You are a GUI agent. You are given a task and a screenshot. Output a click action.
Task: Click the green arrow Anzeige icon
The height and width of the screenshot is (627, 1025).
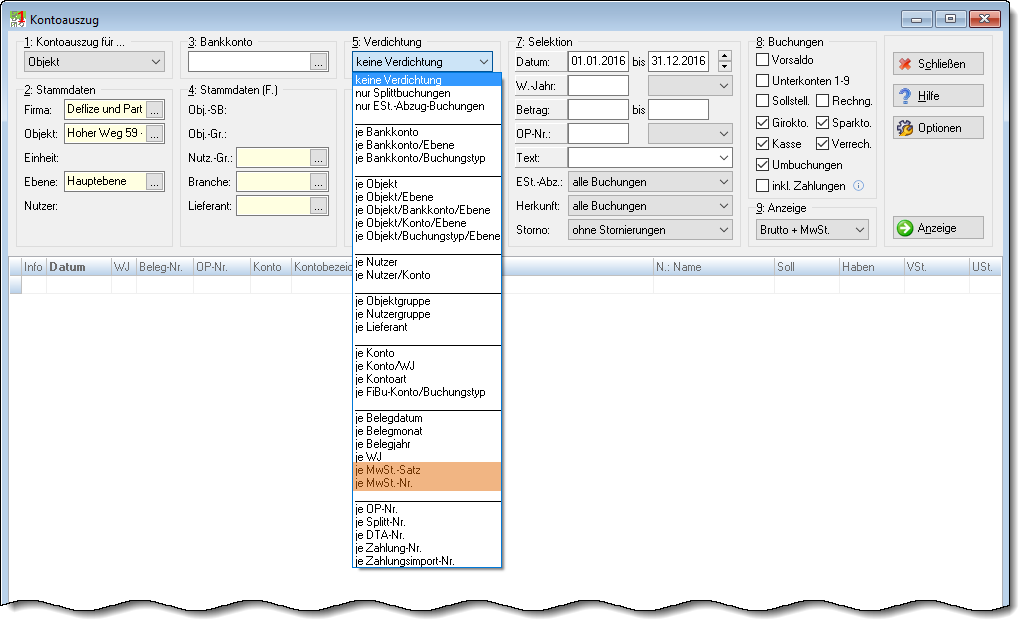point(905,228)
